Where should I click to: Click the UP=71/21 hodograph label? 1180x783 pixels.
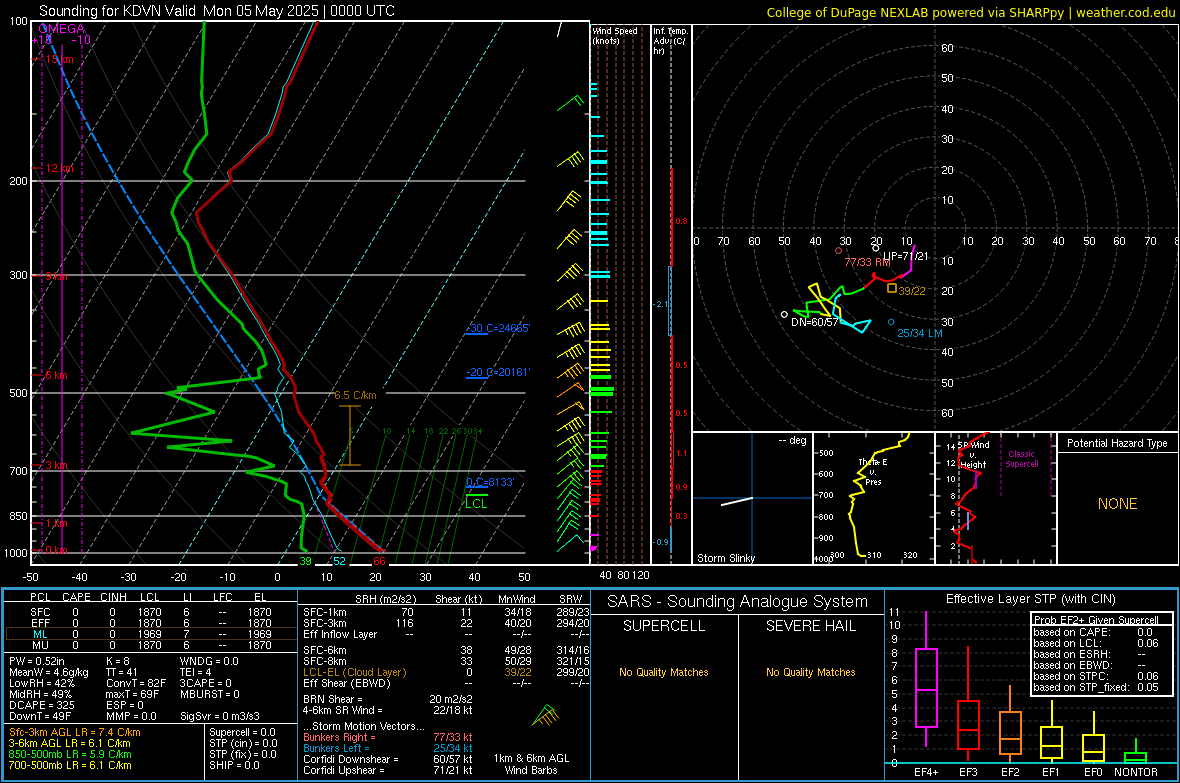905,256
